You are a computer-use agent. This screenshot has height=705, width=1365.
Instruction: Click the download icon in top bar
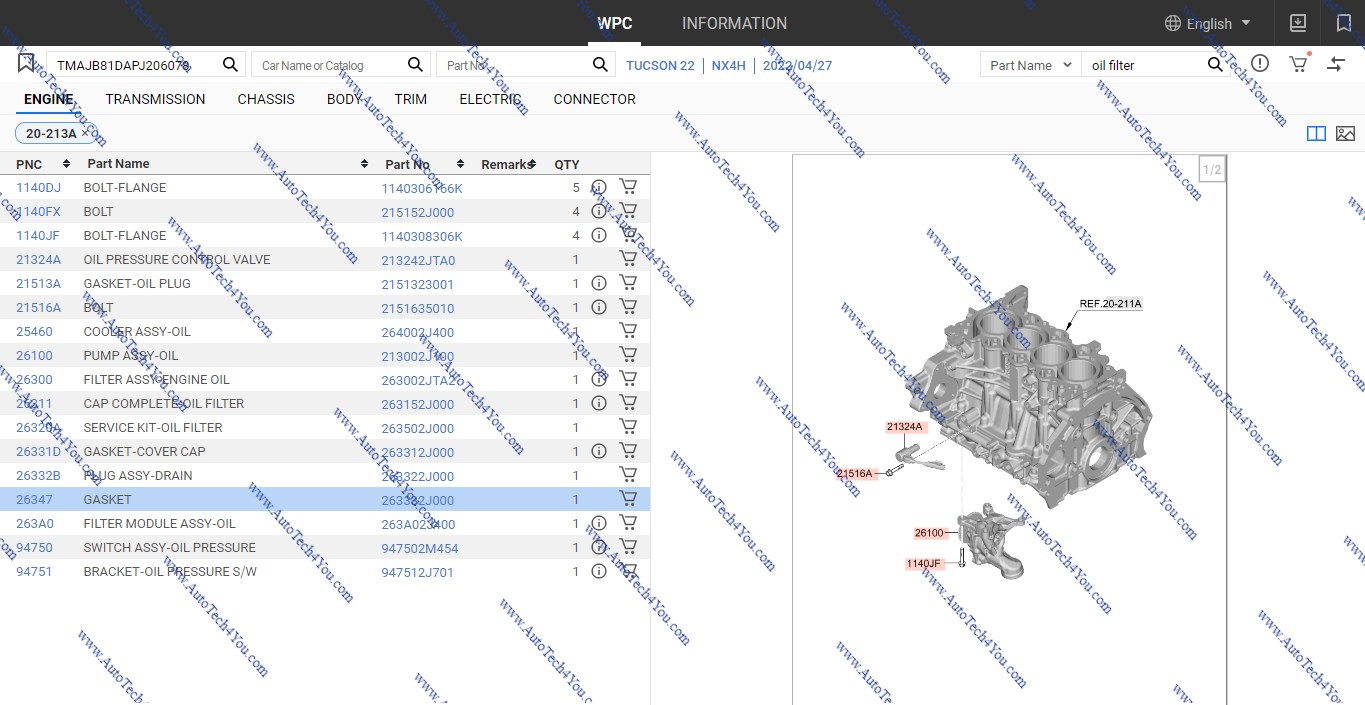click(1298, 23)
